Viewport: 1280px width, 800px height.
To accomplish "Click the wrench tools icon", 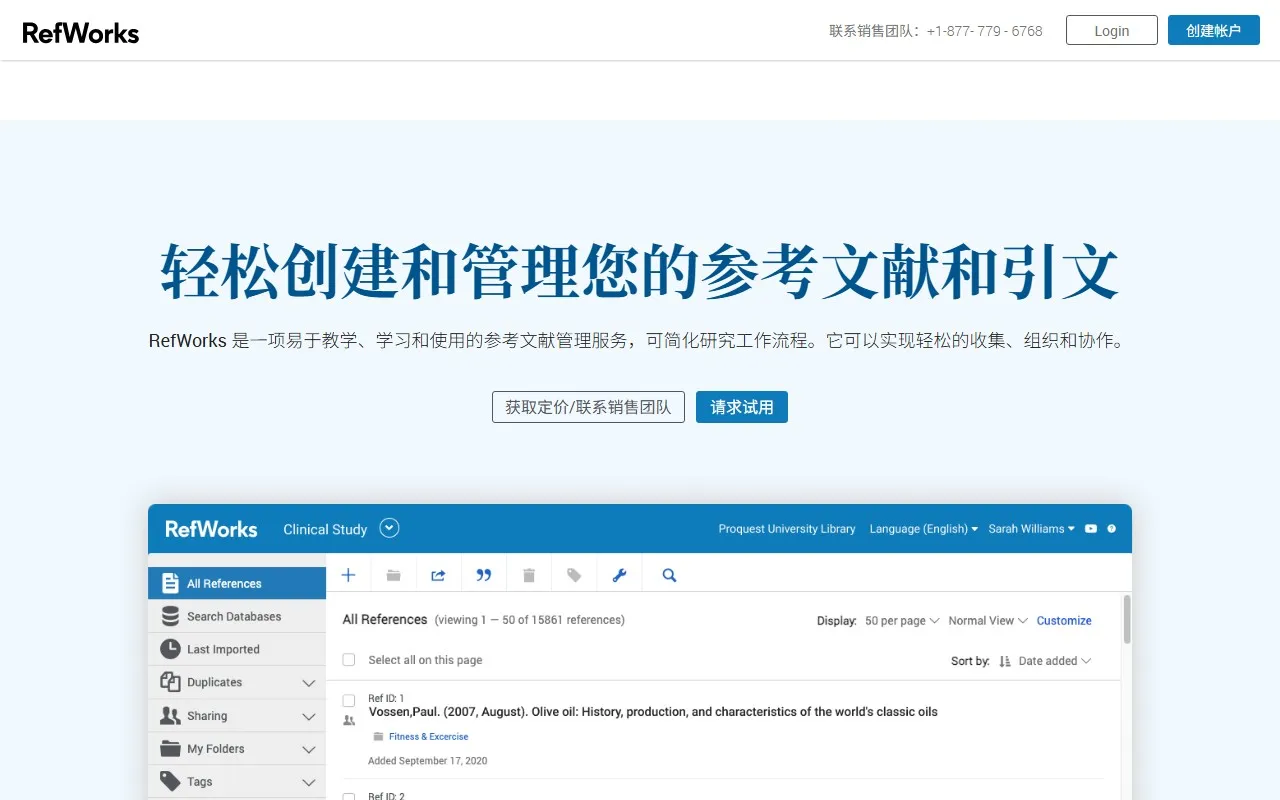I will [619, 575].
